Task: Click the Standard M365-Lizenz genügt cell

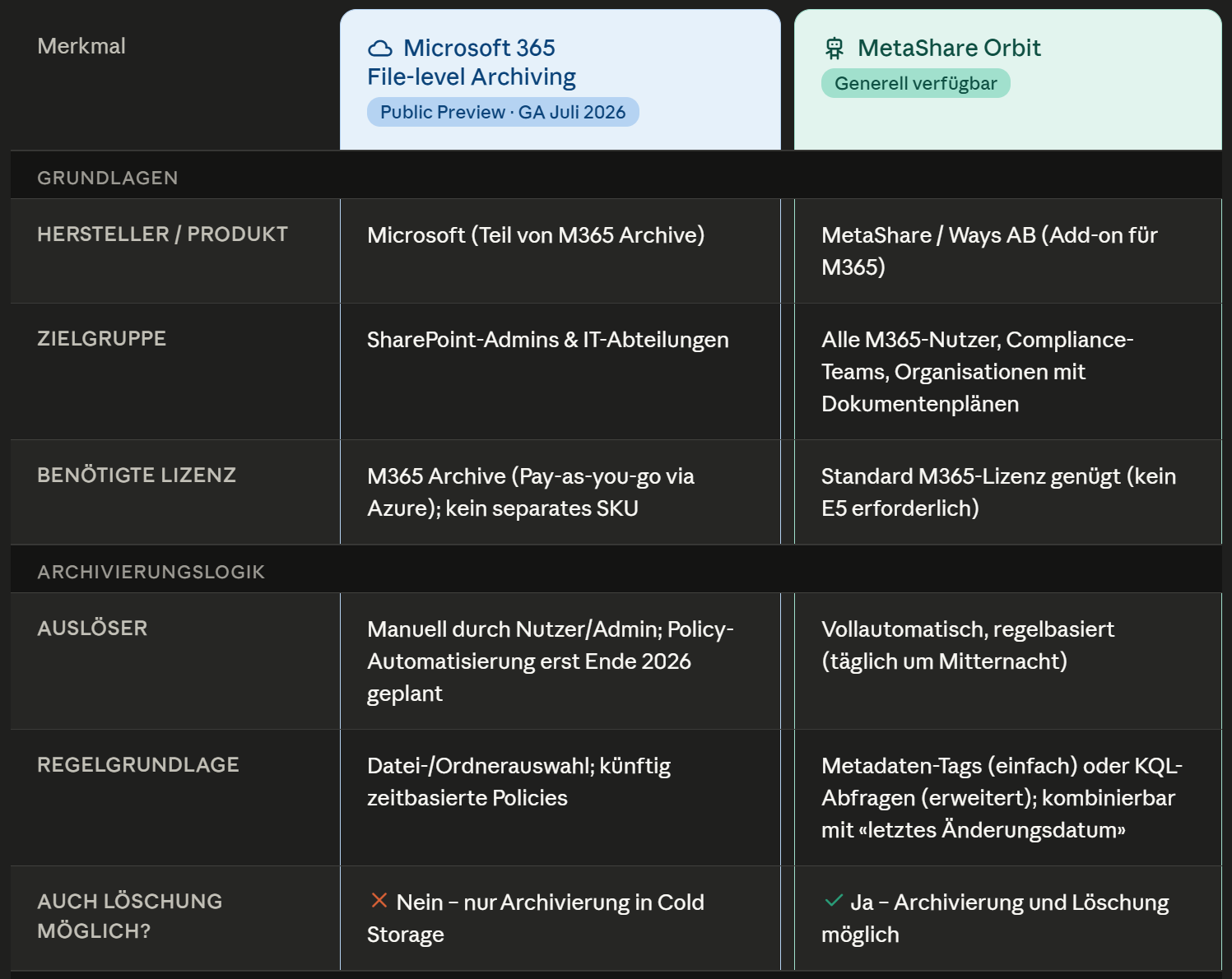Action: tap(1007, 492)
